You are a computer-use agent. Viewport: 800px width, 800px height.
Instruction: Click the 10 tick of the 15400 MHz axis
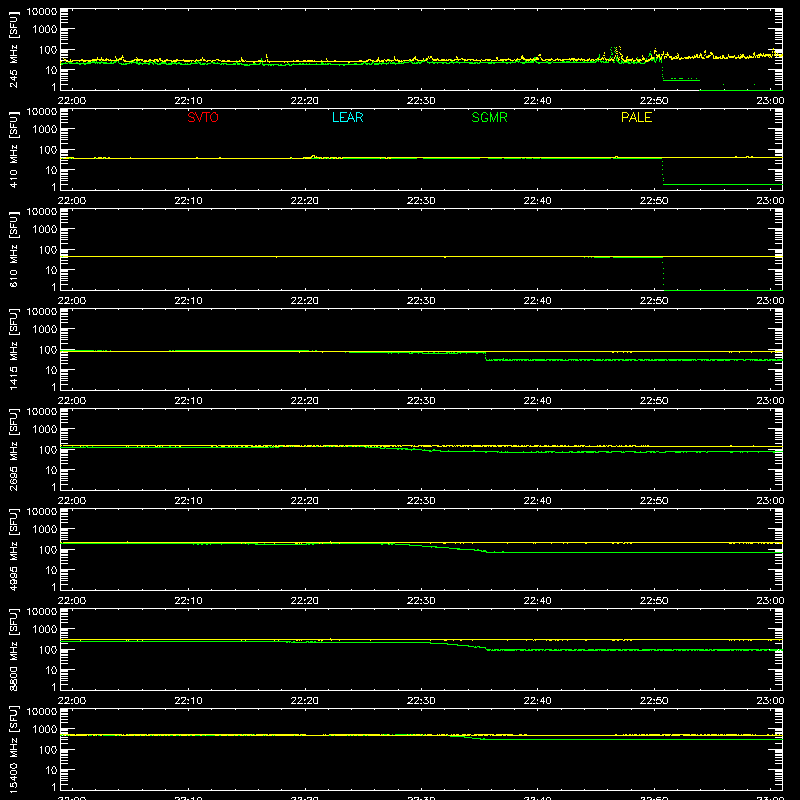51,770
